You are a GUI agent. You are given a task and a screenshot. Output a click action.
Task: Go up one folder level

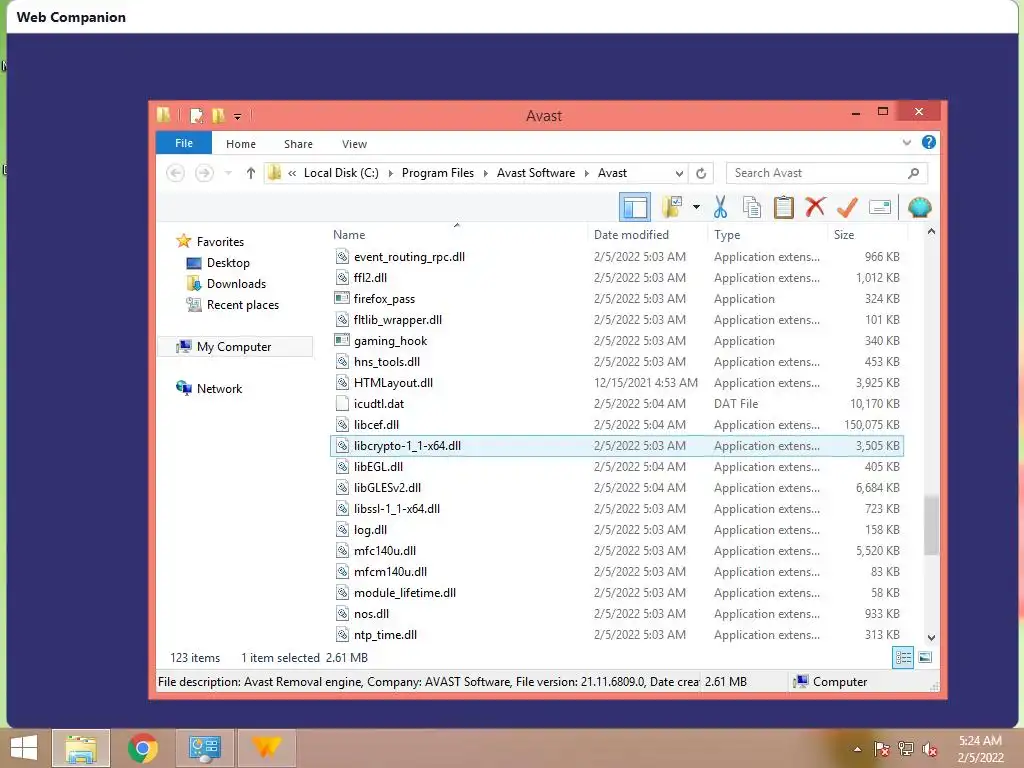point(251,173)
